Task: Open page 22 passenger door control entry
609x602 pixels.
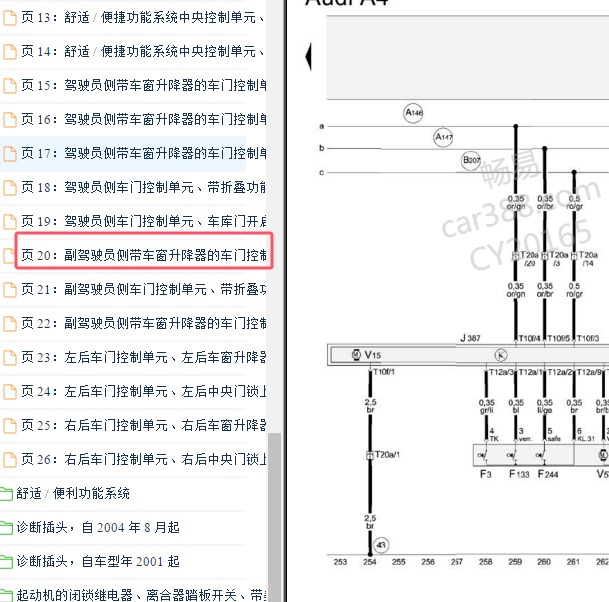Action: click(x=143, y=323)
